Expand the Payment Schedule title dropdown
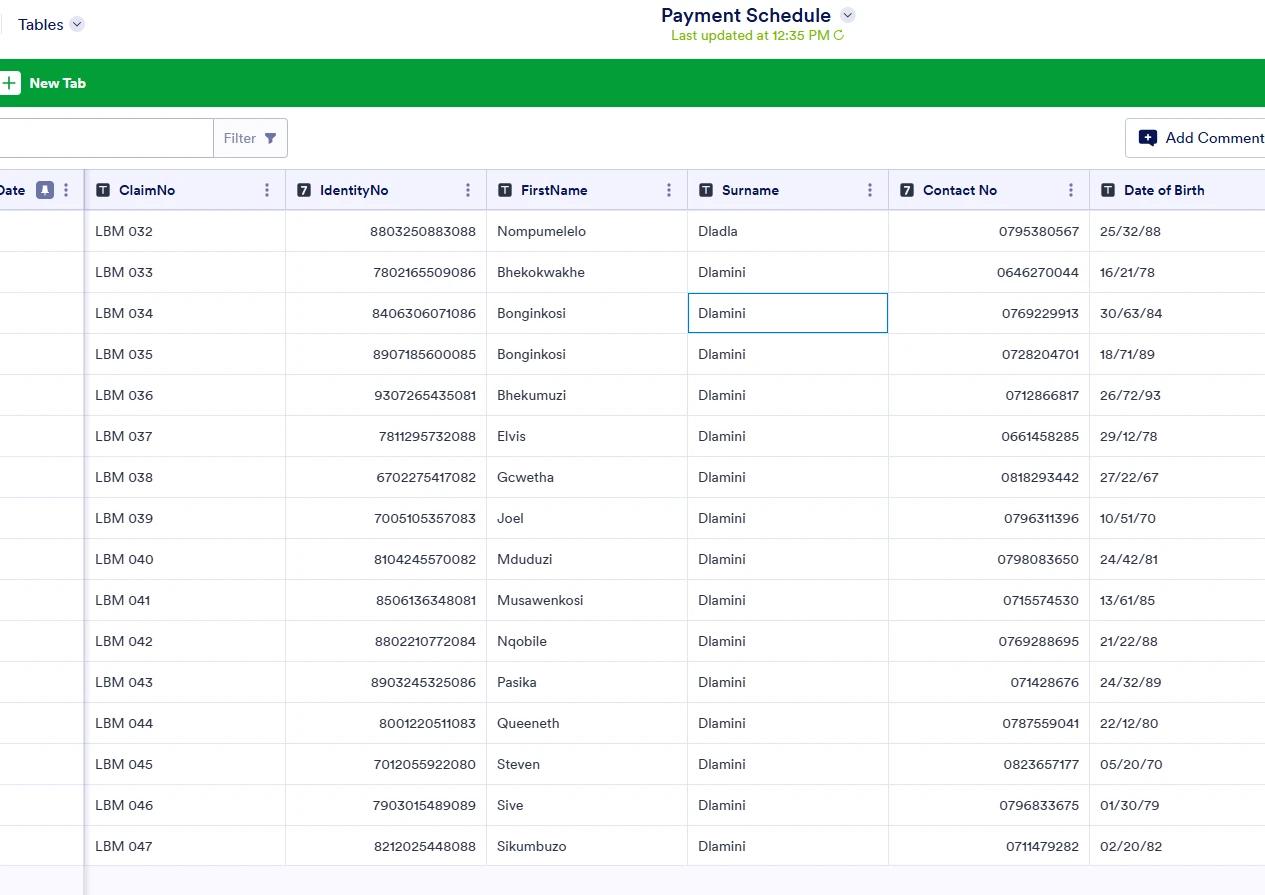Image resolution: width=1265 pixels, height=895 pixels. 848,15
